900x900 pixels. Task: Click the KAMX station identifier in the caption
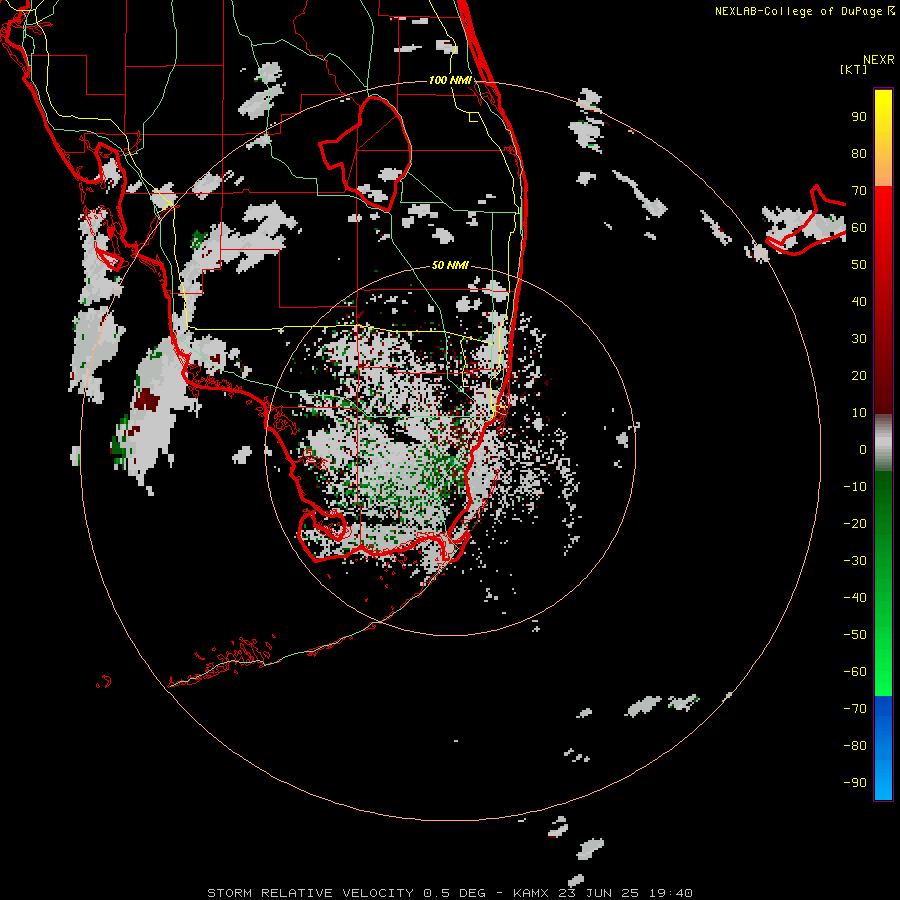[536, 893]
